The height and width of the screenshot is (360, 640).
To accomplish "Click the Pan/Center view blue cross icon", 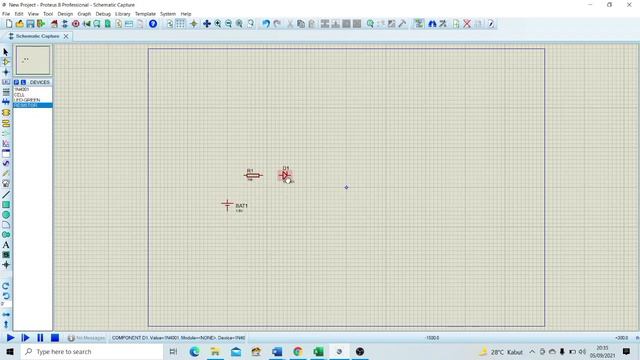I will point(207,24).
